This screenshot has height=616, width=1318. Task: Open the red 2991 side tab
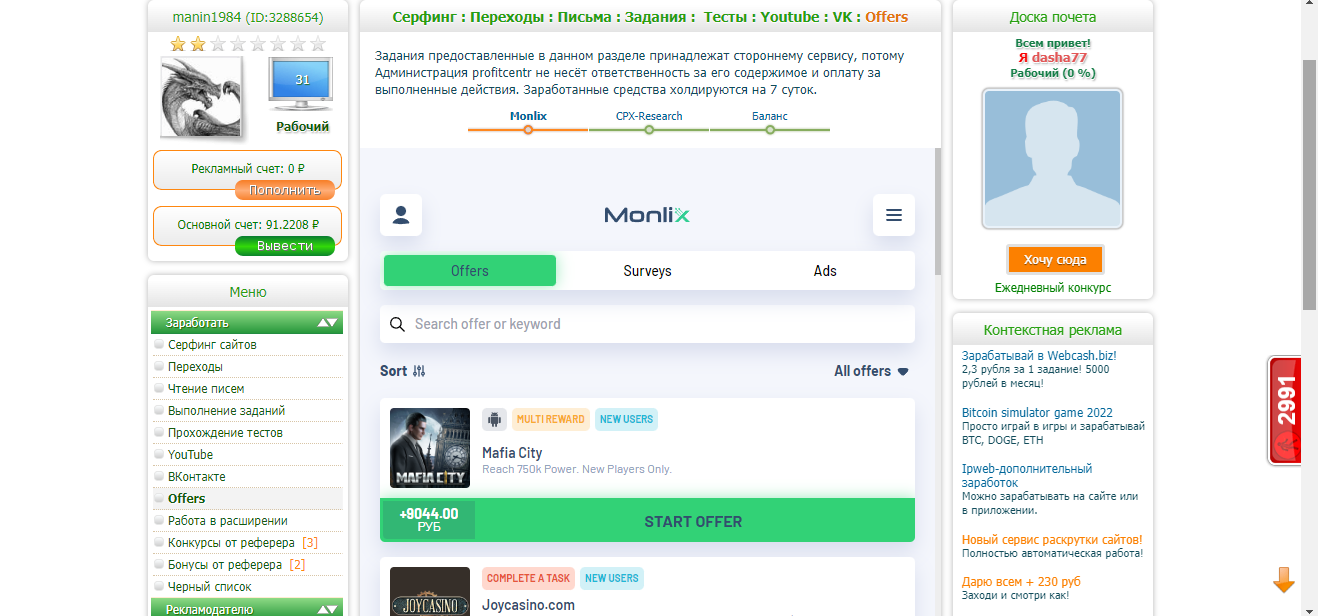point(1284,410)
